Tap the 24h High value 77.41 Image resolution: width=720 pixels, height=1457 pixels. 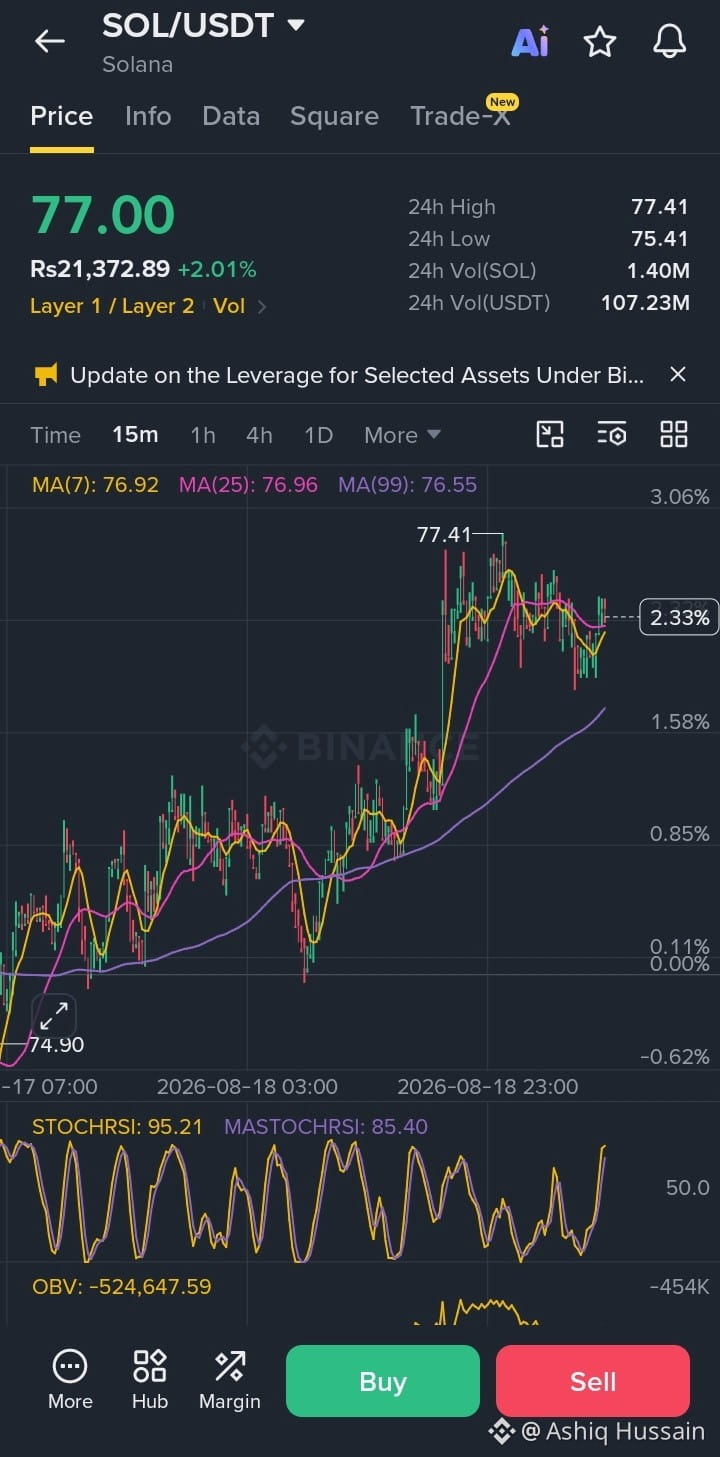tap(660, 207)
